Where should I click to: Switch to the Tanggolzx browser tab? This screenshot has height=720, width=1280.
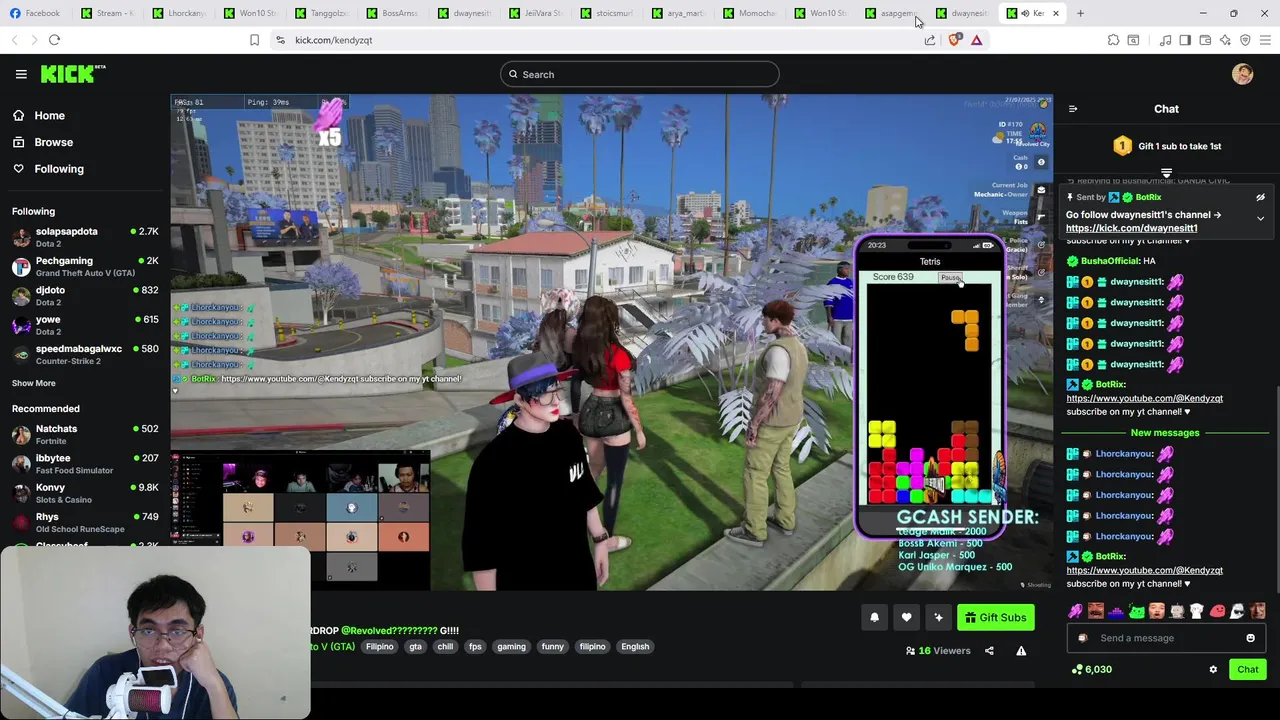(322, 13)
